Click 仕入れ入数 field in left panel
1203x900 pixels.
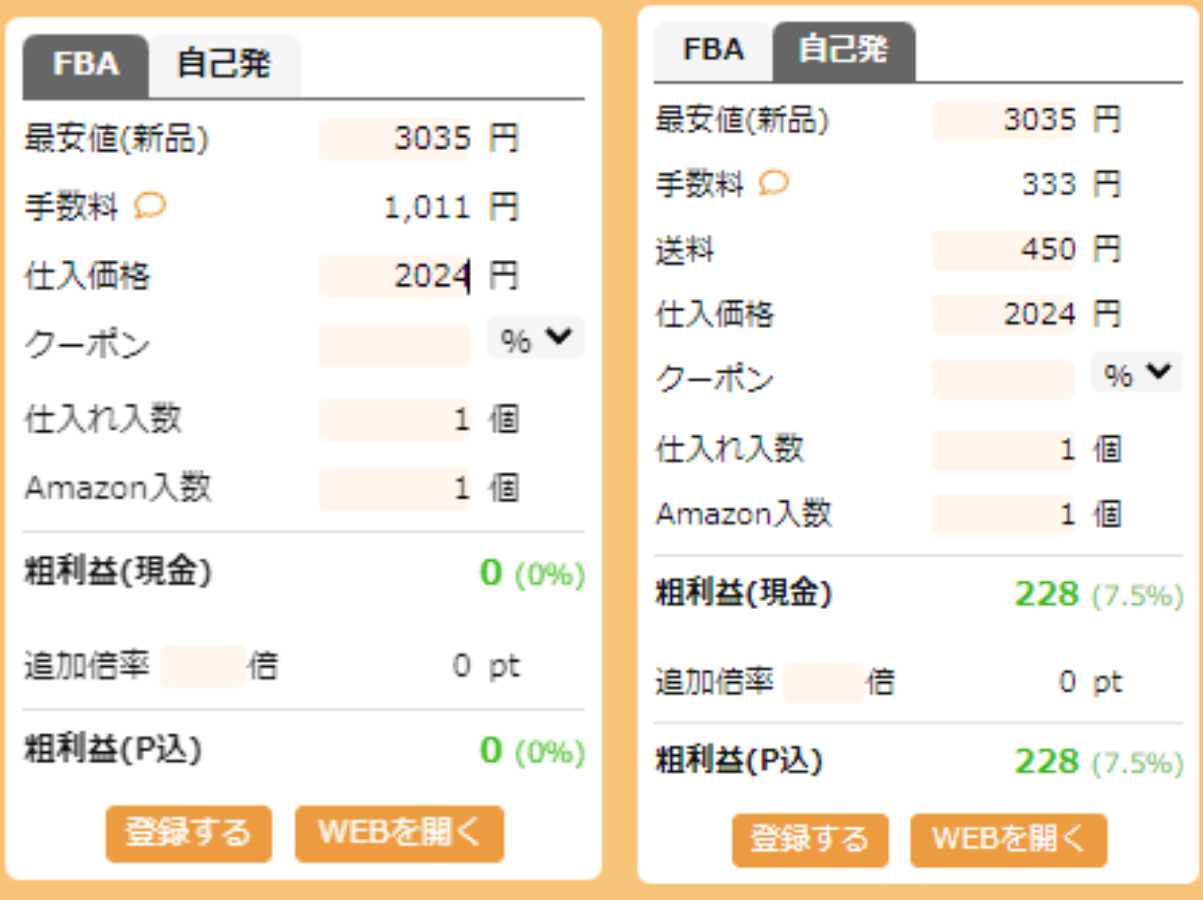tap(394, 420)
